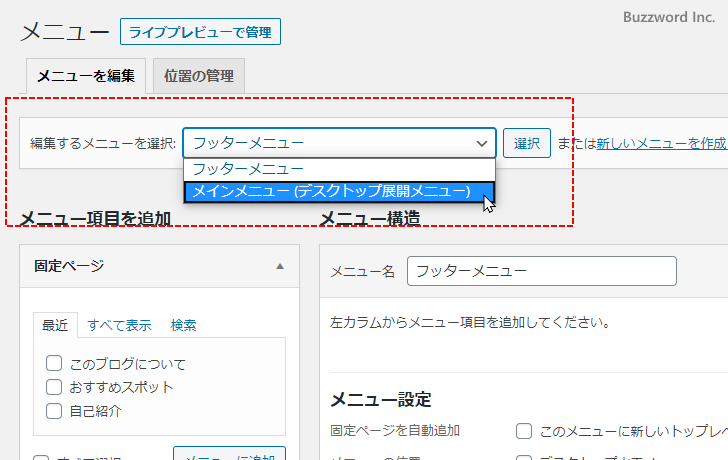Click the 固定ページ panel header title
The image size is (728, 460).
point(69,266)
